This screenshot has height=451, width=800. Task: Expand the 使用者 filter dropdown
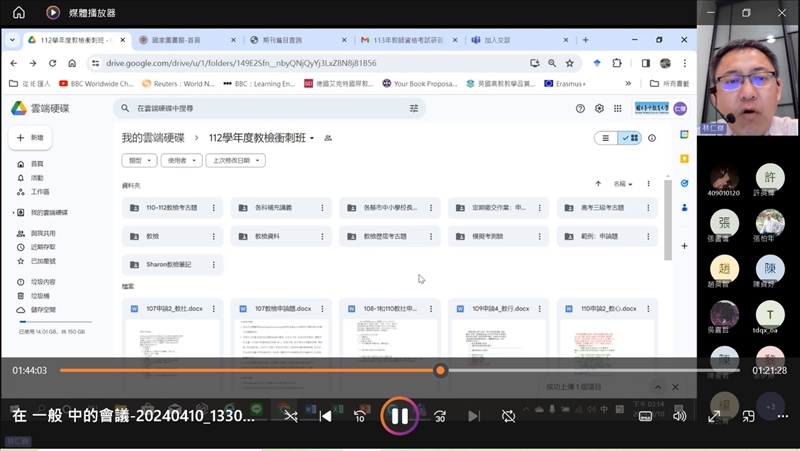[x=182, y=160]
